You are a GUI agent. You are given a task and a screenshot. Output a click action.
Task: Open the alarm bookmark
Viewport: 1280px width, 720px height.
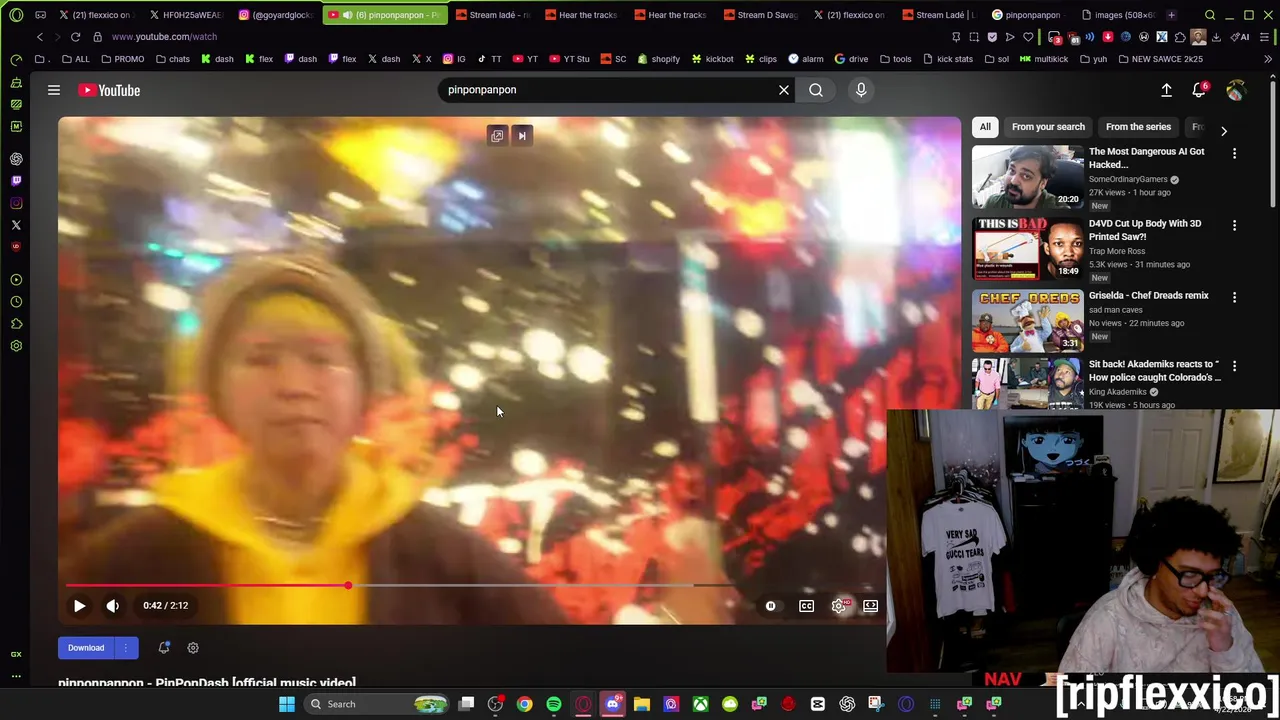(x=805, y=59)
